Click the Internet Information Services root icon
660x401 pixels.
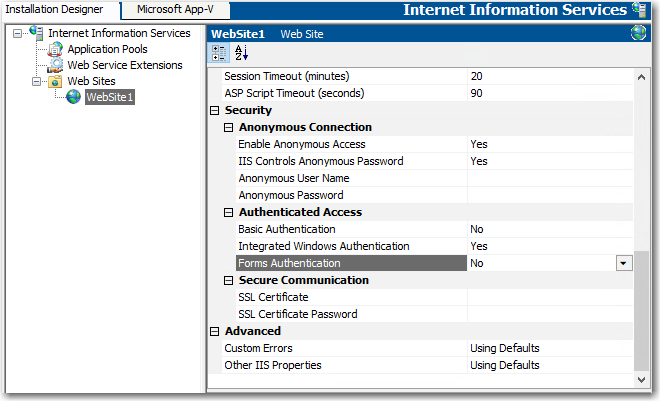coord(37,33)
